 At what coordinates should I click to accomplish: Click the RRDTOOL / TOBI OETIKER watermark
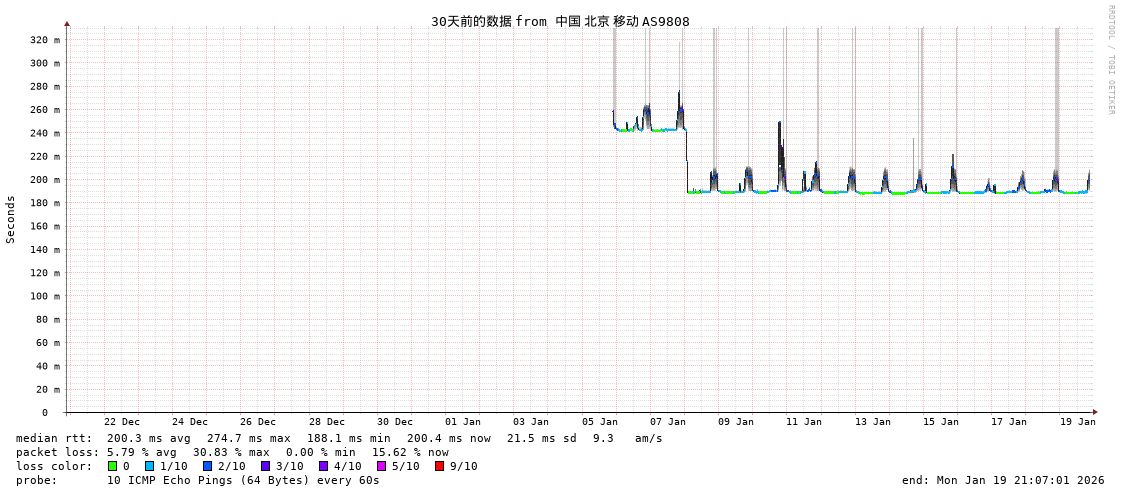coord(1110,60)
